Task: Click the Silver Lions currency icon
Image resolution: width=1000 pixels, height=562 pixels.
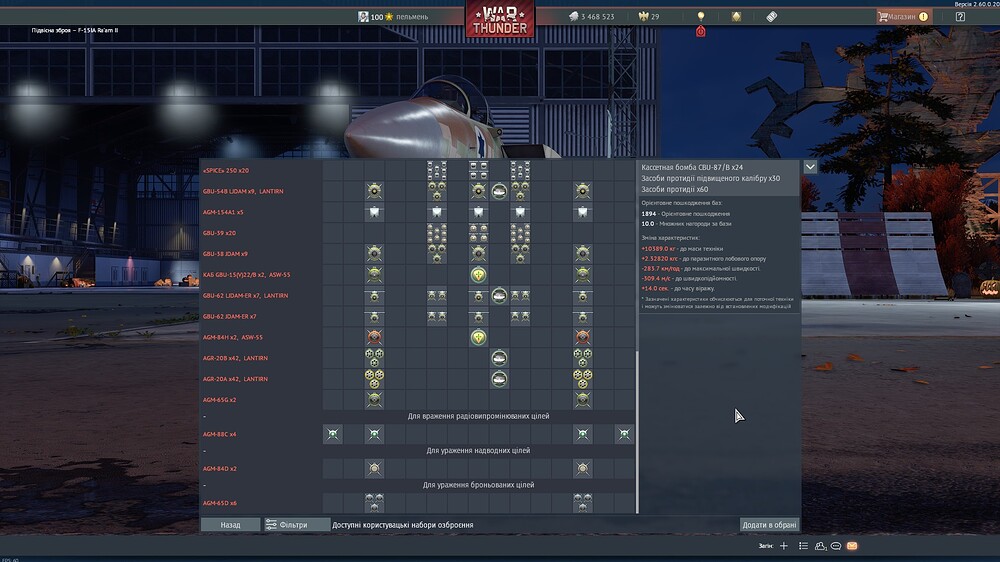Action: [573, 17]
